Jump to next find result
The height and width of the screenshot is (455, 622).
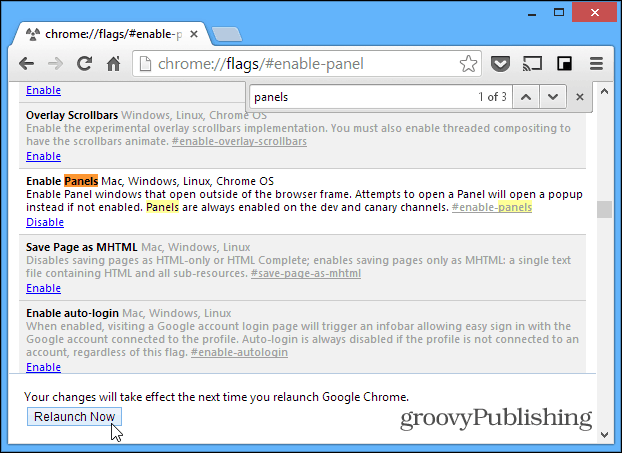tap(553, 97)
